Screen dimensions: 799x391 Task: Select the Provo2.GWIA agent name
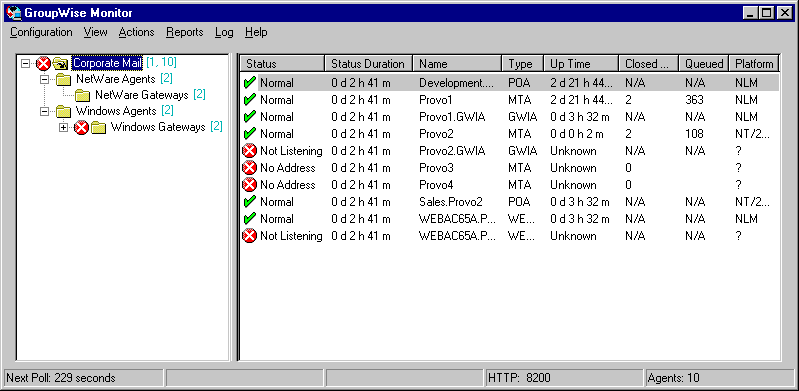tap(452, 151)
